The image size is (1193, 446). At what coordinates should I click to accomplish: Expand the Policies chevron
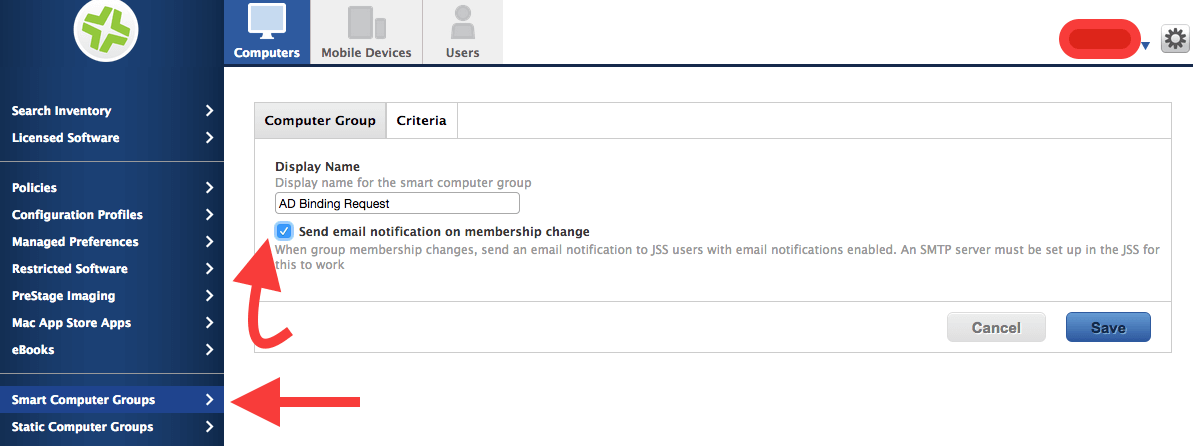click(x=209, y=188)
